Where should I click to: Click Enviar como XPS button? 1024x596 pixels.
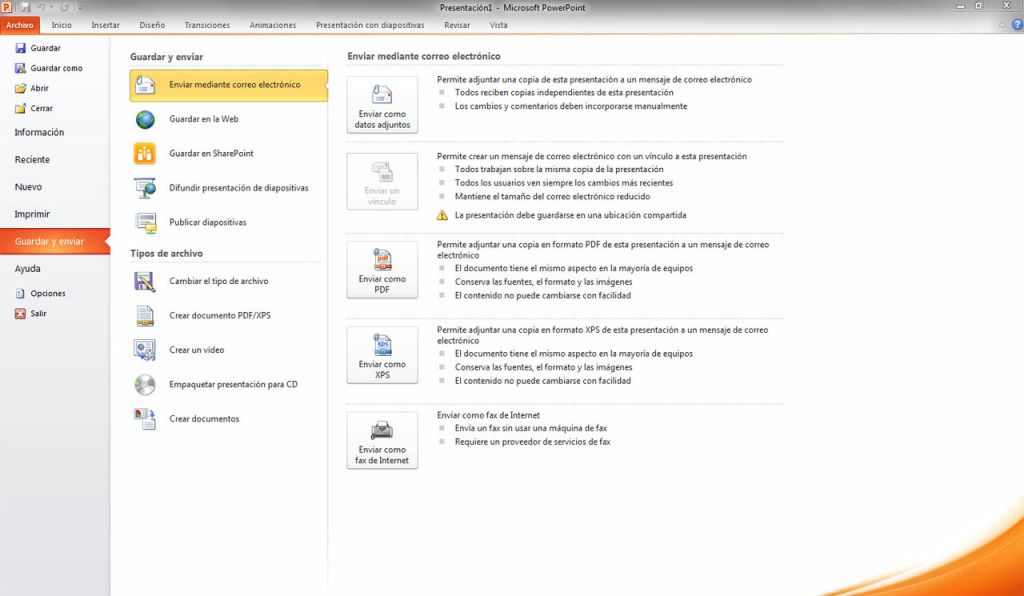382,355
